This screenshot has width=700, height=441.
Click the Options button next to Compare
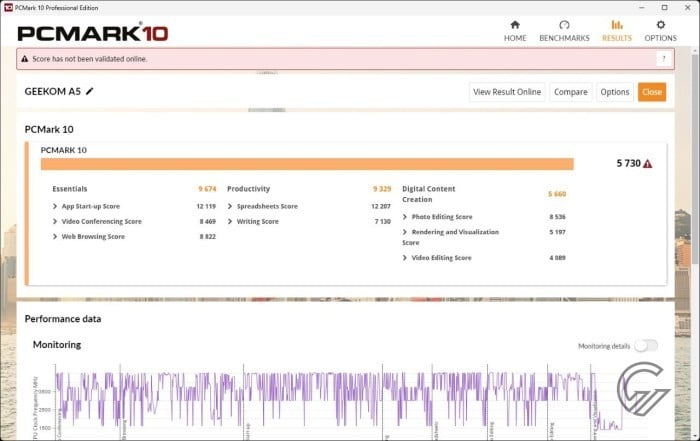coord(615,92)
